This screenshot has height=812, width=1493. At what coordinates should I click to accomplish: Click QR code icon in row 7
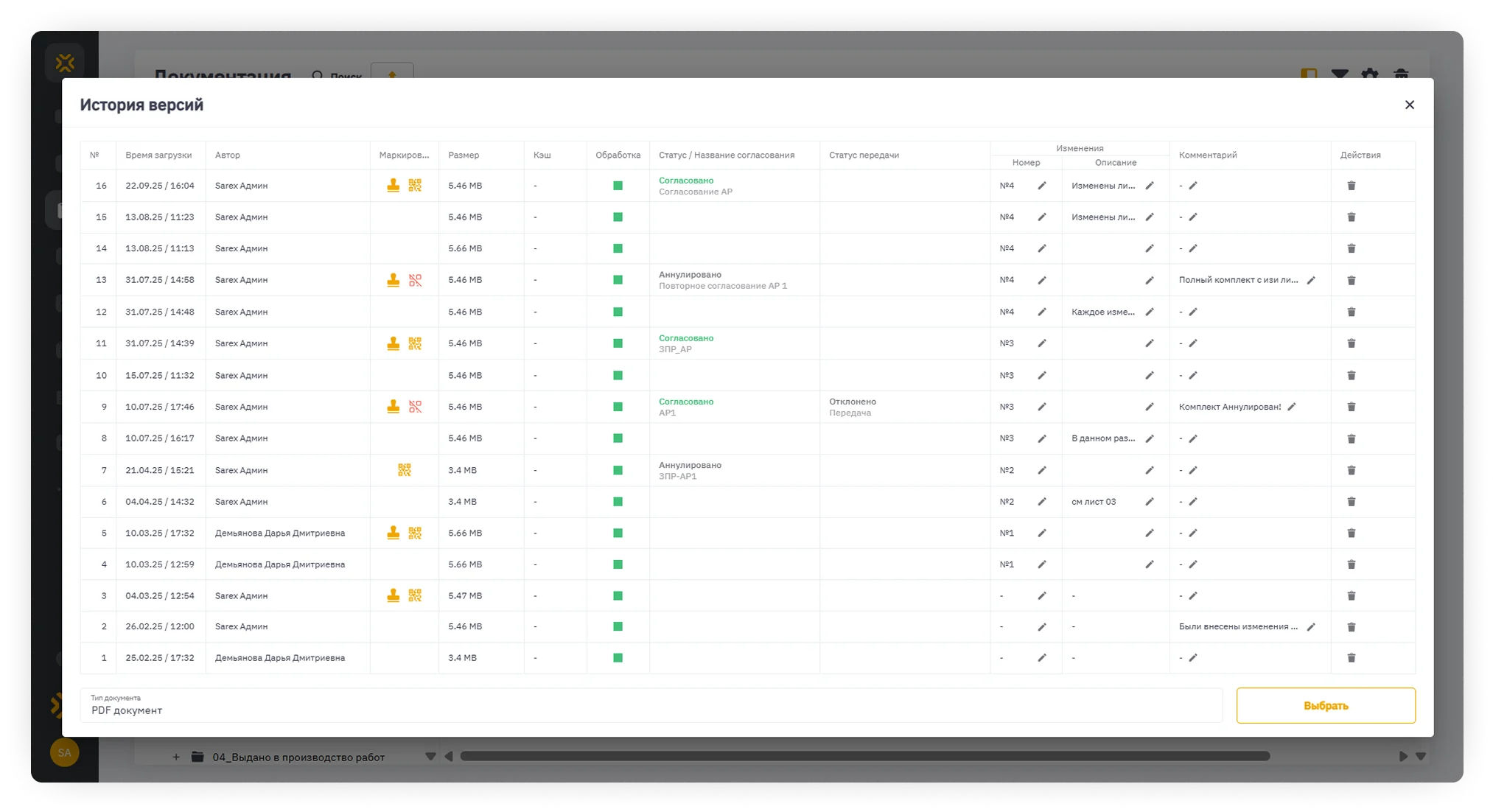[404, 470]
